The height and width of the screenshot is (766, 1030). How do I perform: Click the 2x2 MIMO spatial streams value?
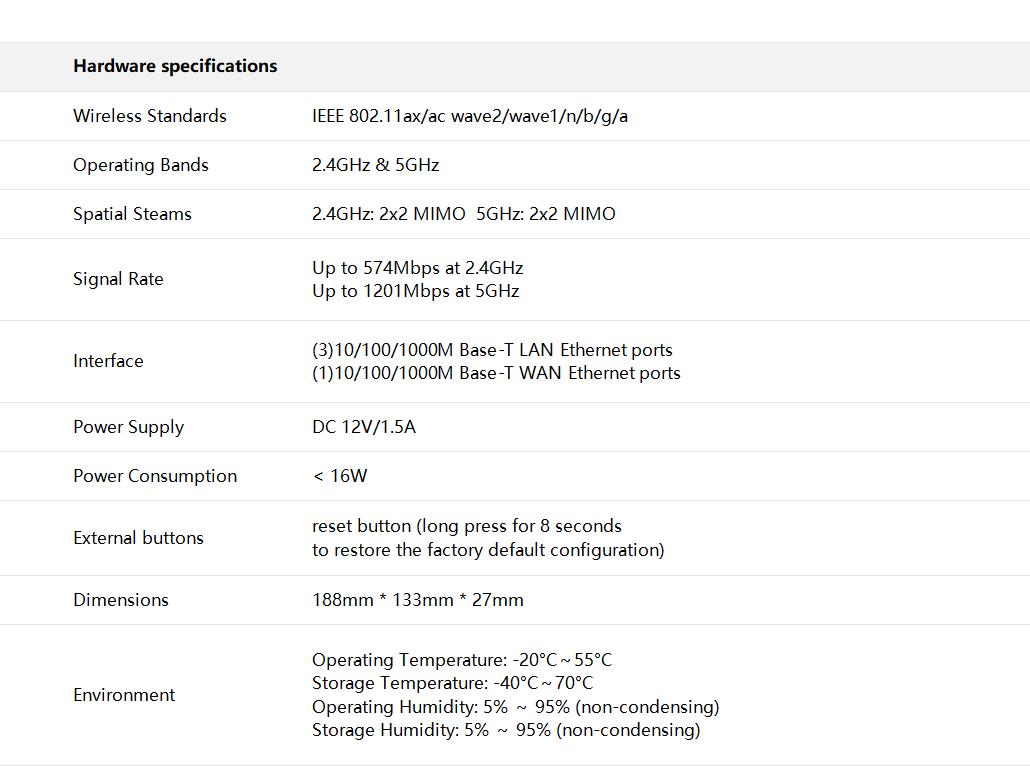[463, 214]
